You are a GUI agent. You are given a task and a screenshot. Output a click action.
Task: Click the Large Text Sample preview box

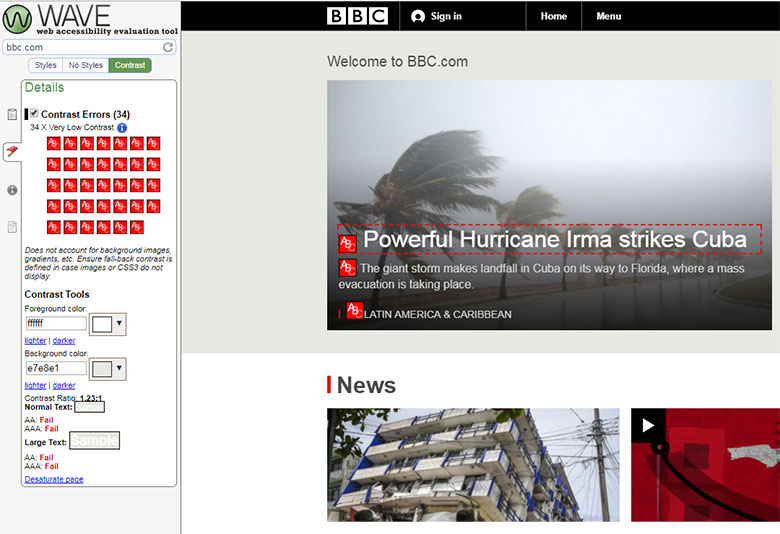[95, 440]
